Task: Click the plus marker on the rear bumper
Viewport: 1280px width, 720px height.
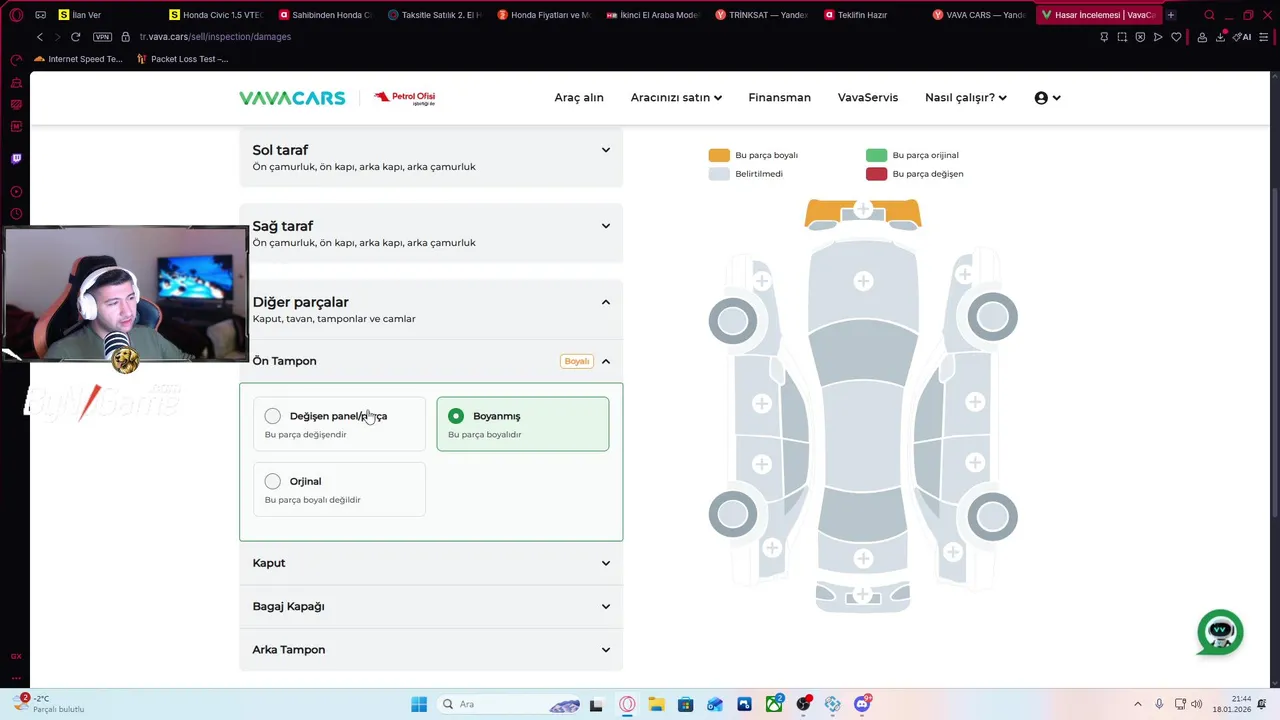Action: [x=862, y=596]
